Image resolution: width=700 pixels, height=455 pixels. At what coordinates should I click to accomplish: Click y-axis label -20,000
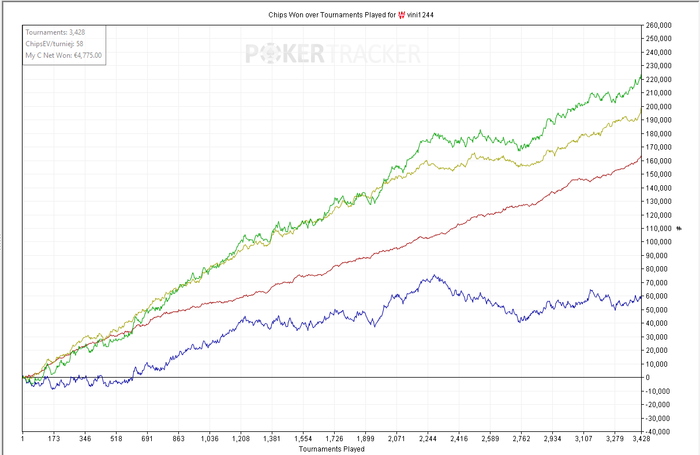pos(658,405)
